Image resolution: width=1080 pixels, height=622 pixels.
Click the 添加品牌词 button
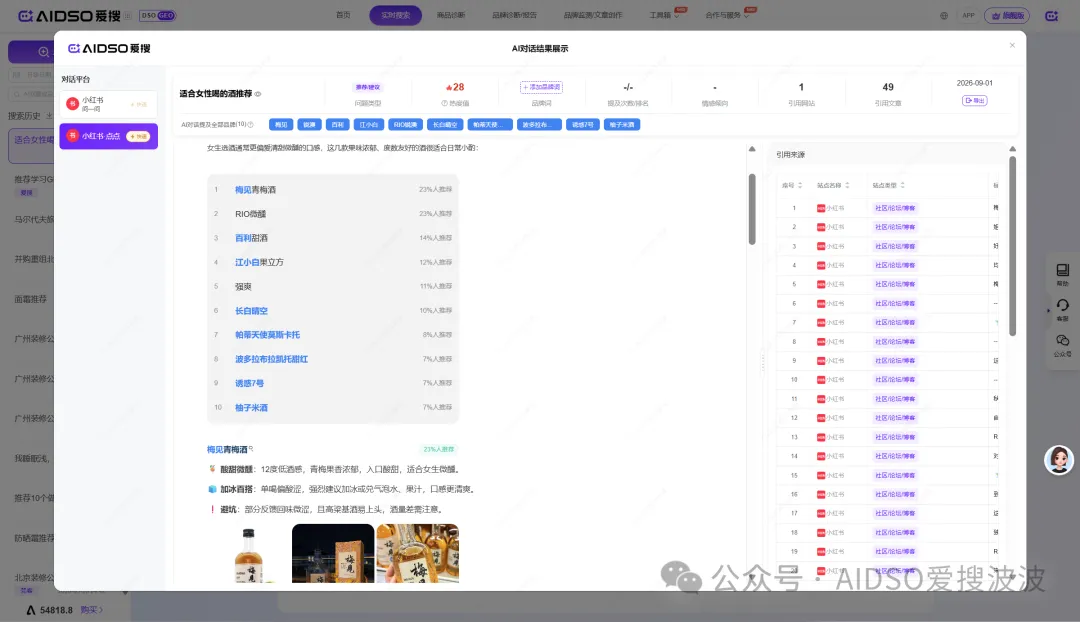(x=541, y=87)
